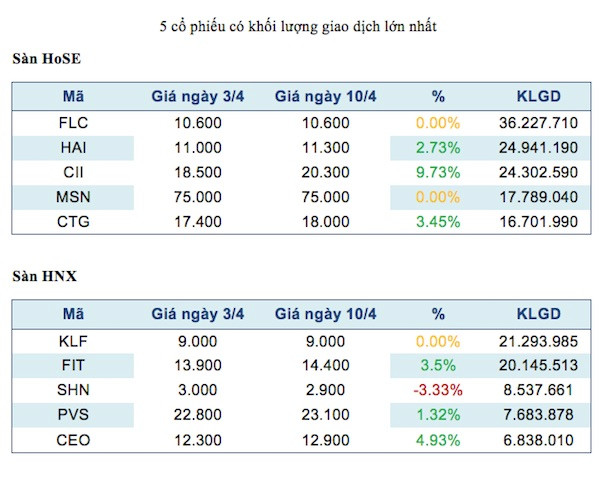
Task: Click the % column header in HNX table
Action: [438, 313]
